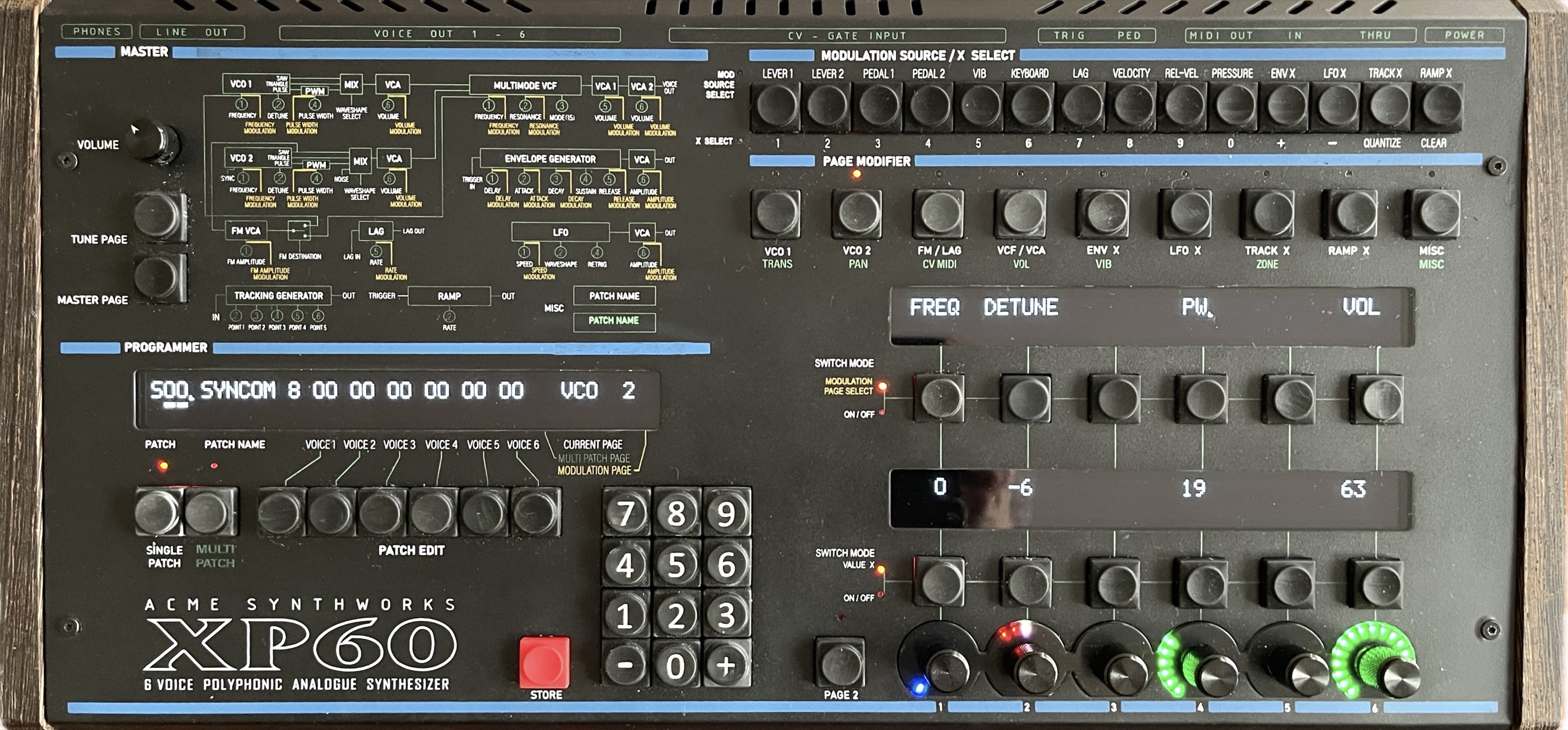Toggle VOICE 3 patch edit button
The width and height of the screenshot is (1568, 730).
[x=382, y=512]
